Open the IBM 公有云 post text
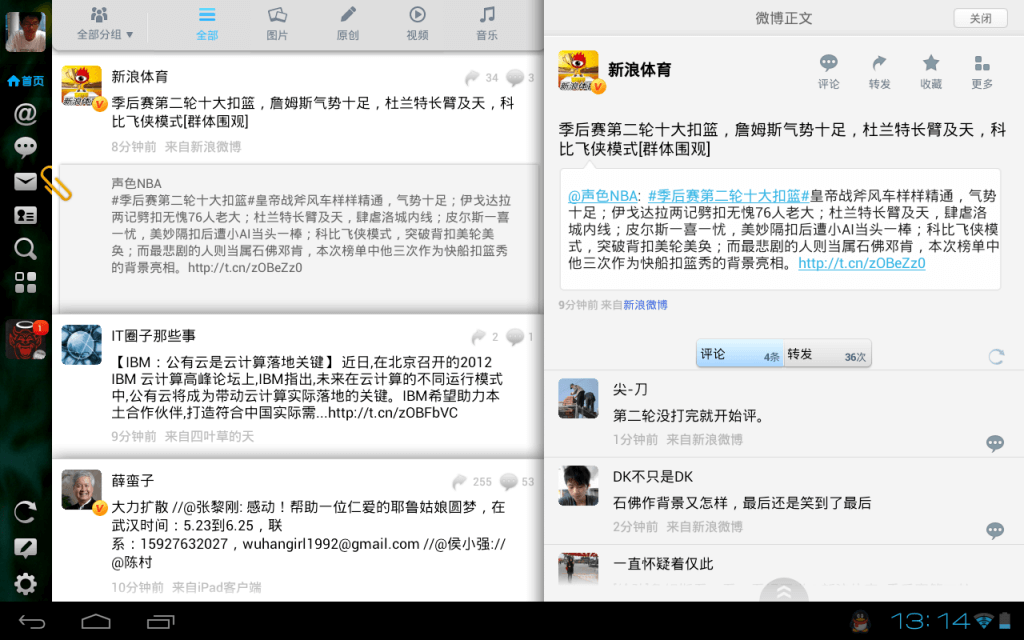The image size is (1024, 640). click(x=307, y=387)
